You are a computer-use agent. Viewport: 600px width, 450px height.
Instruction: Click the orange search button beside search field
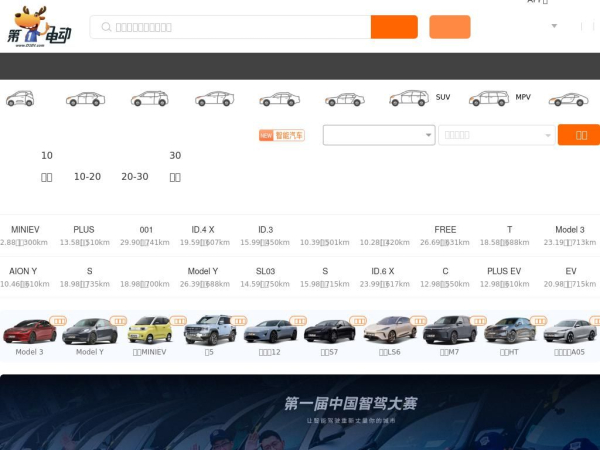coord(394,27)
